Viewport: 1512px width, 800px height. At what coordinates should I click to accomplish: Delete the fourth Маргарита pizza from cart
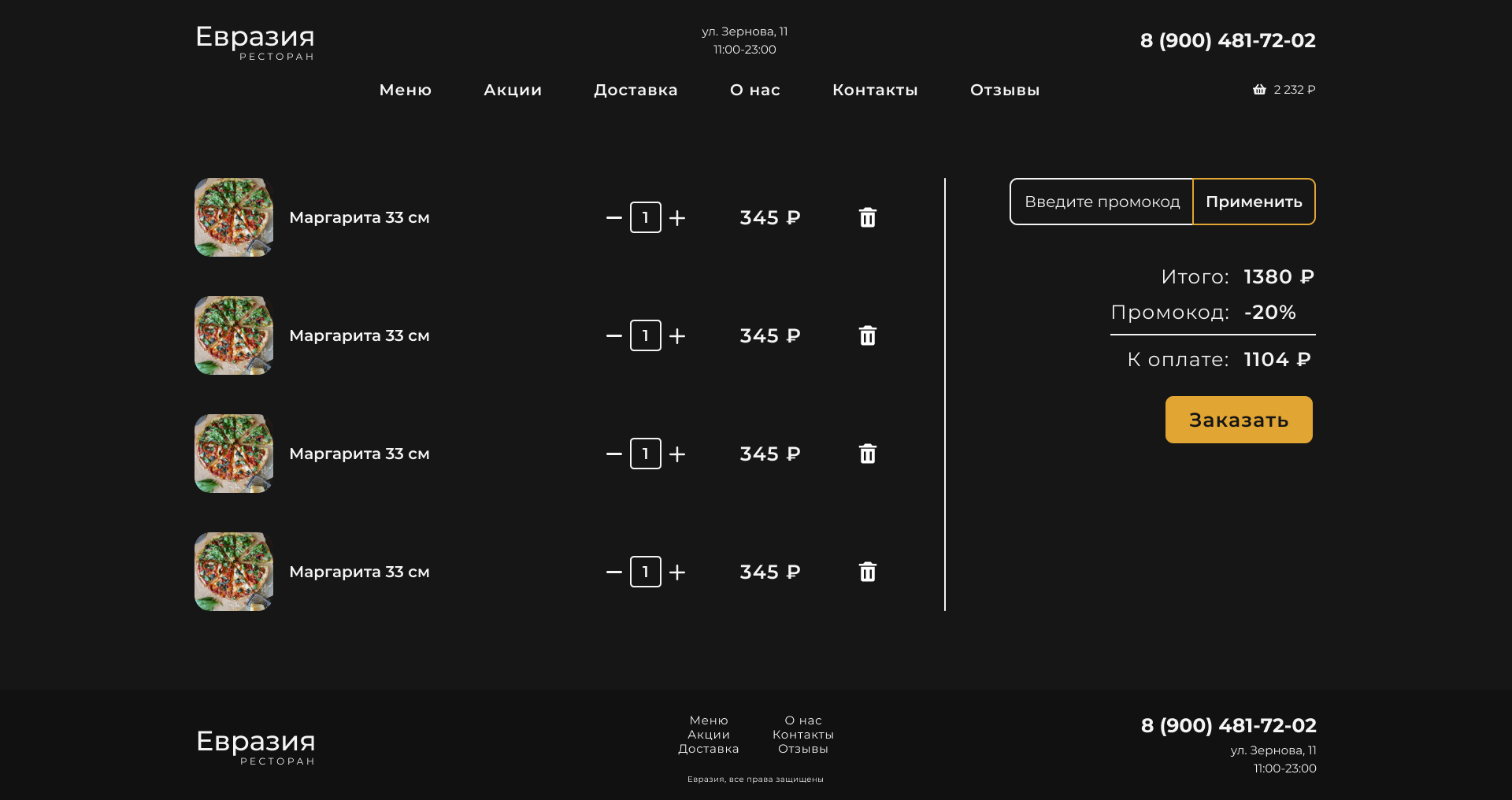[867, 572]
